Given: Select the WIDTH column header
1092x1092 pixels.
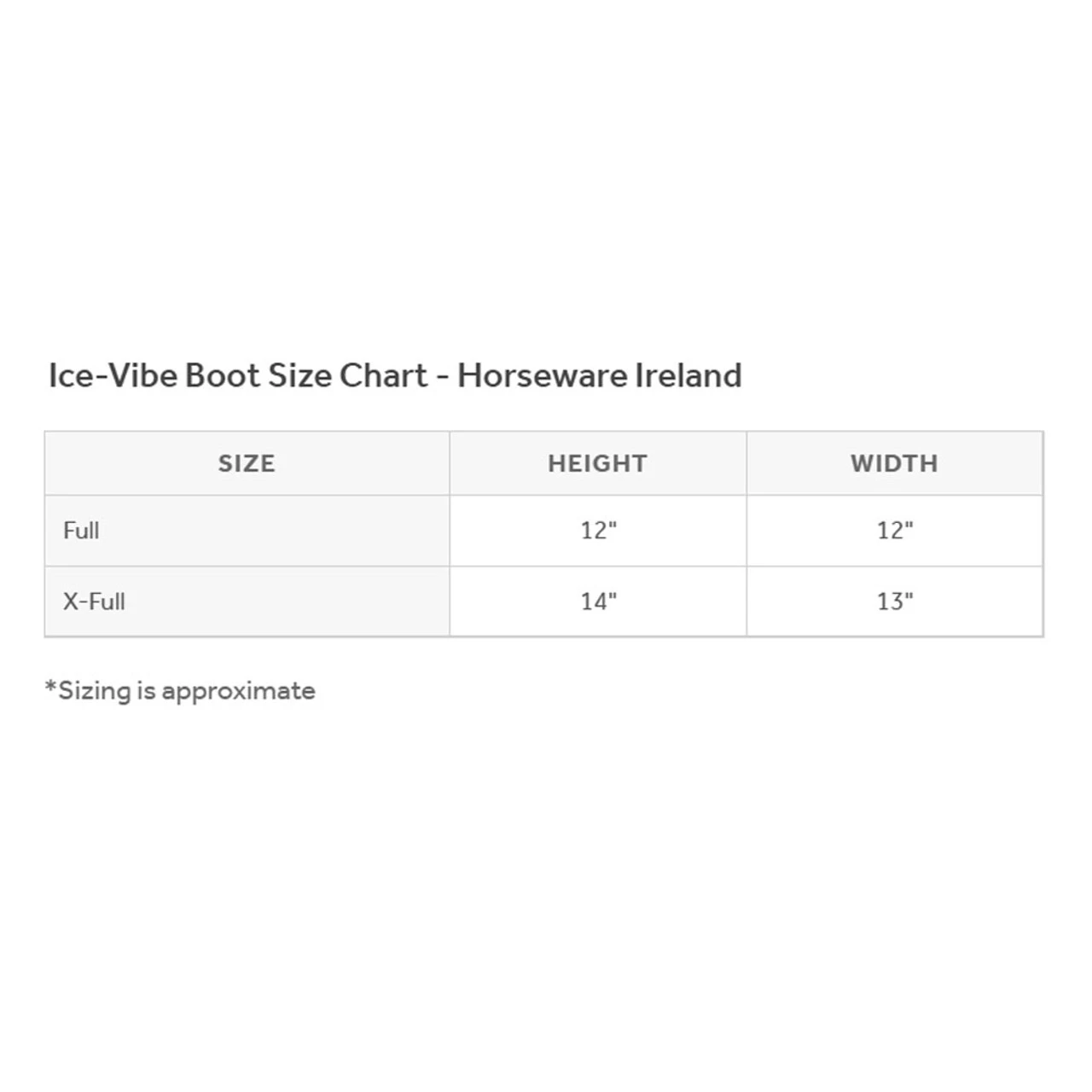Looking at the screenshot, I should tap(894, 463).
